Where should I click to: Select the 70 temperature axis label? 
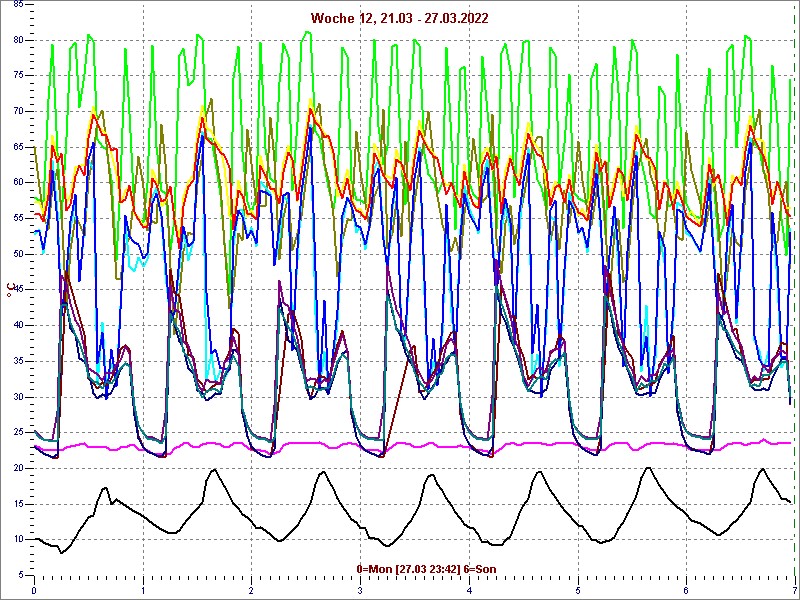tap(17, 111)
